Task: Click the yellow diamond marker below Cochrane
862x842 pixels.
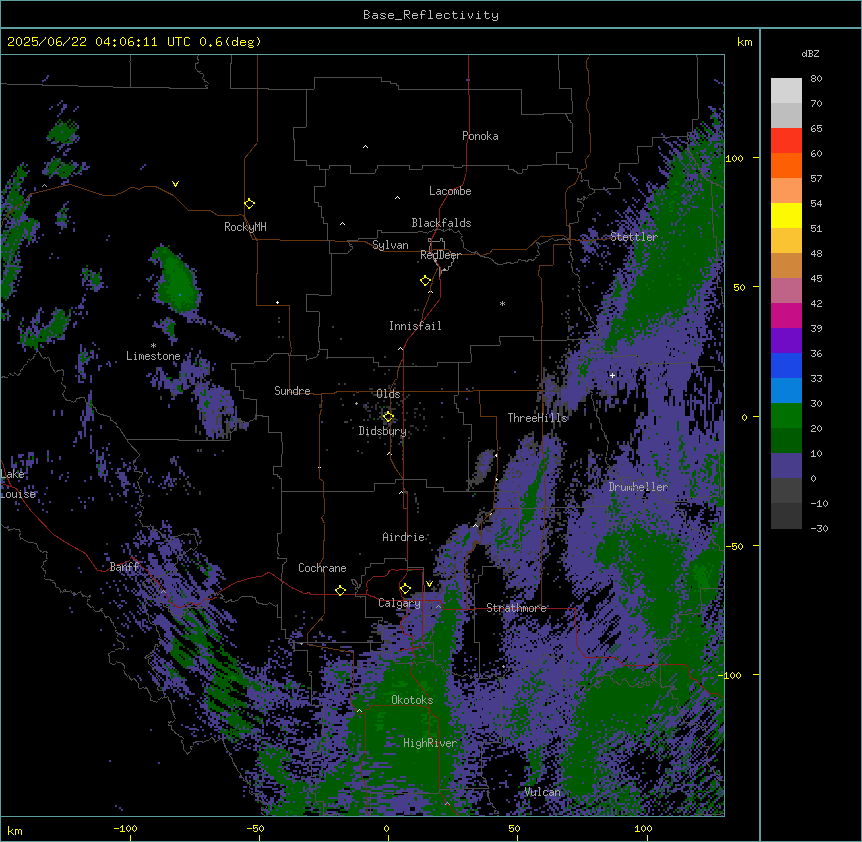Action: click(x=340, y=590)
